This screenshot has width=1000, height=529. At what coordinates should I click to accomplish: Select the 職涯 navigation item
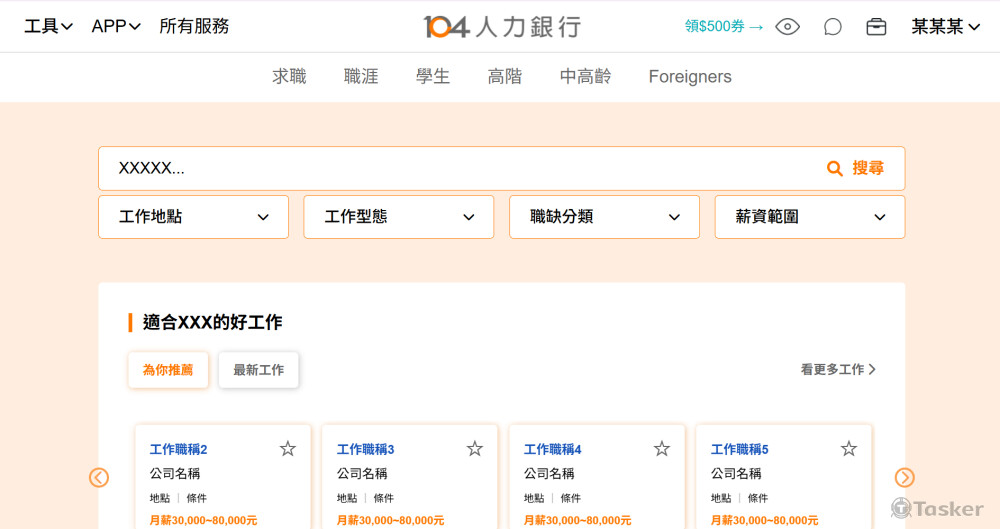click(x=361, y=77)
